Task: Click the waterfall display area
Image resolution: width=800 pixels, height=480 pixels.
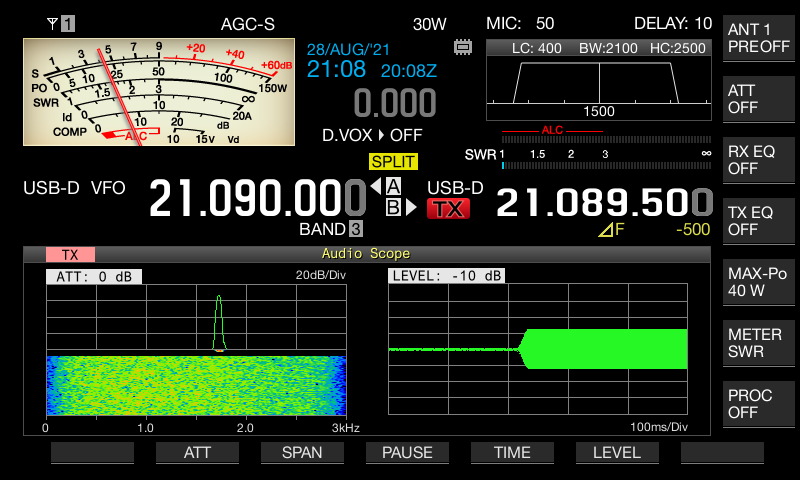Action: click(196, 386)
